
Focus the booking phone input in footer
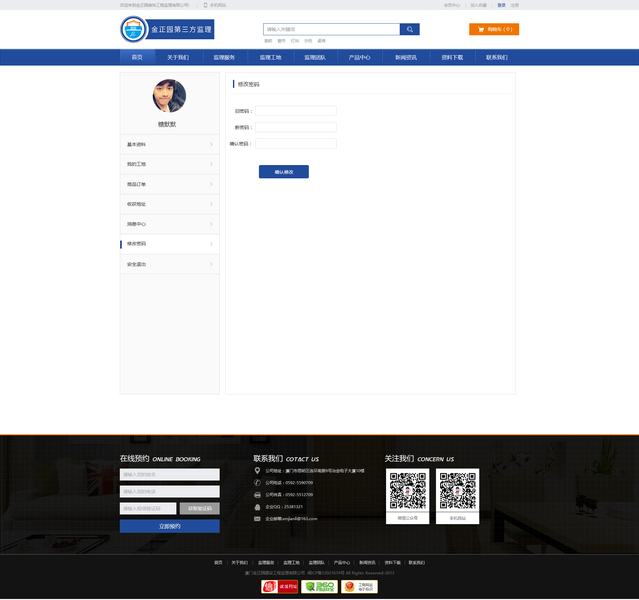[170, 492]
